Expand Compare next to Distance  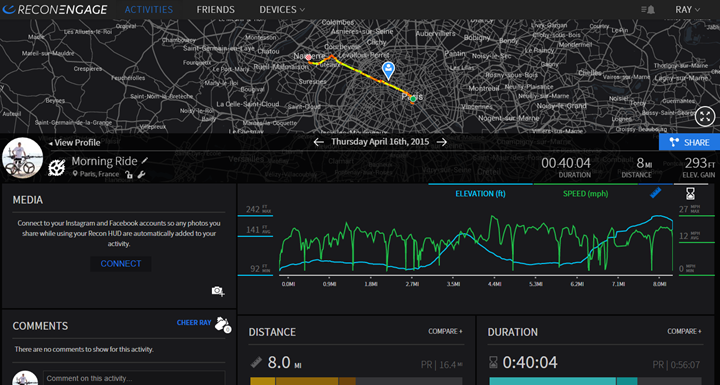(x=445, y=331)
